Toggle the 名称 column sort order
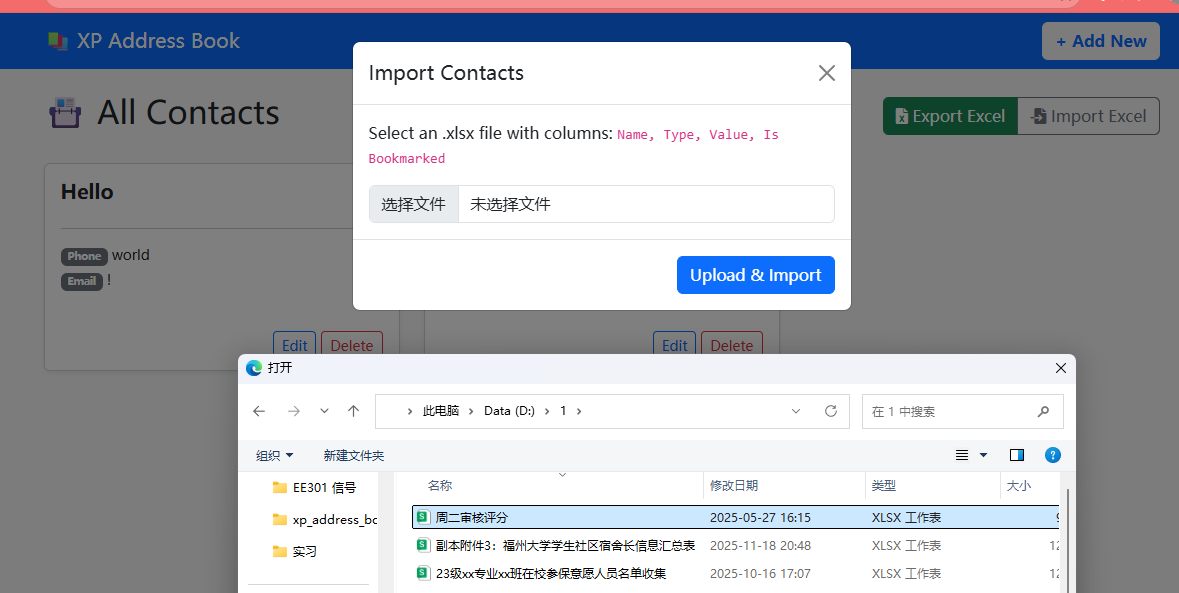 click(x=440, y=486)
